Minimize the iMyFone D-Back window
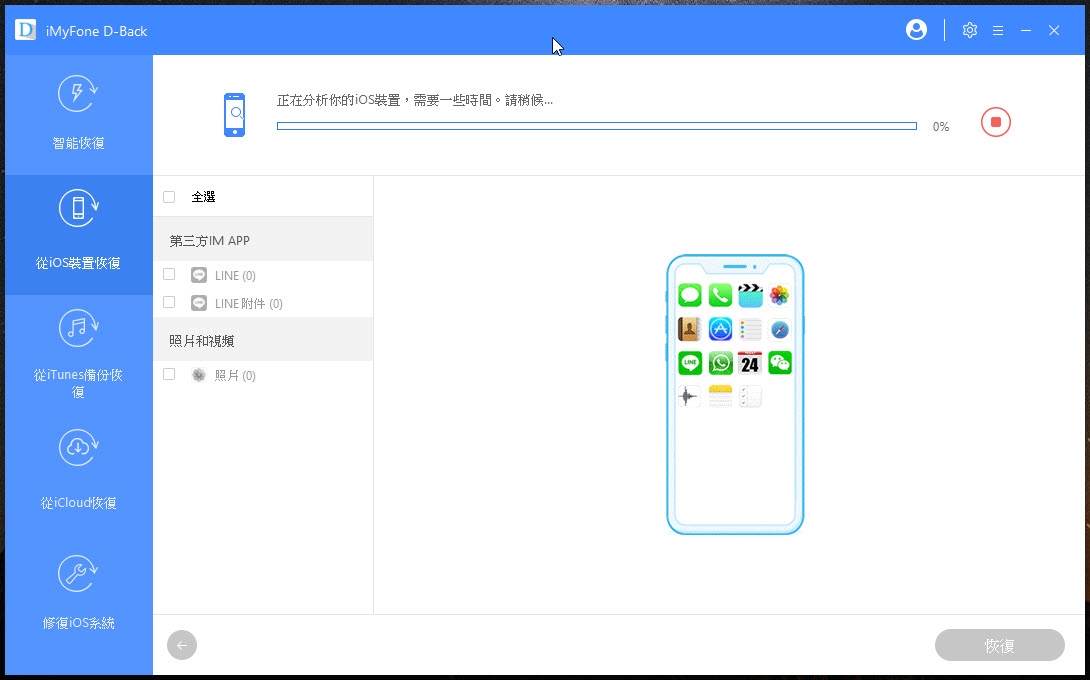Screen dimensions: 1090x680 1026,31
